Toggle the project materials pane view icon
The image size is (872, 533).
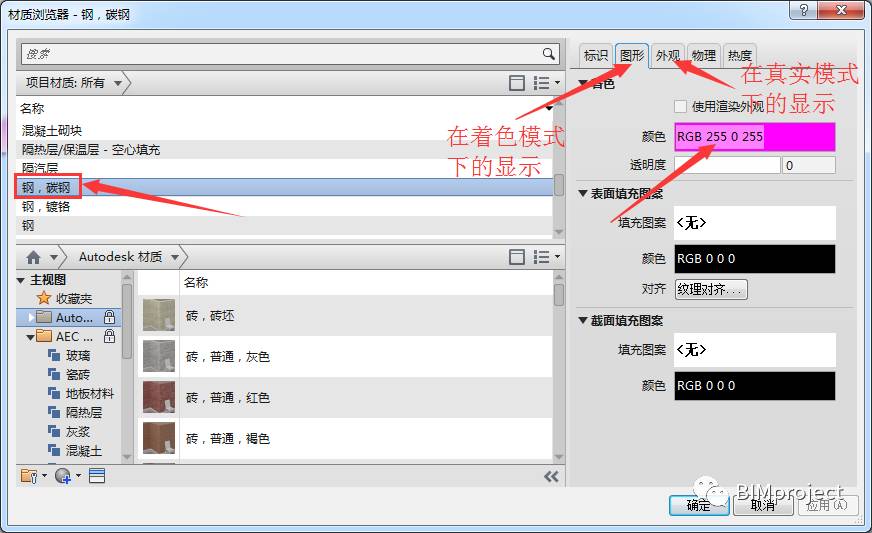tap(517, 83)
